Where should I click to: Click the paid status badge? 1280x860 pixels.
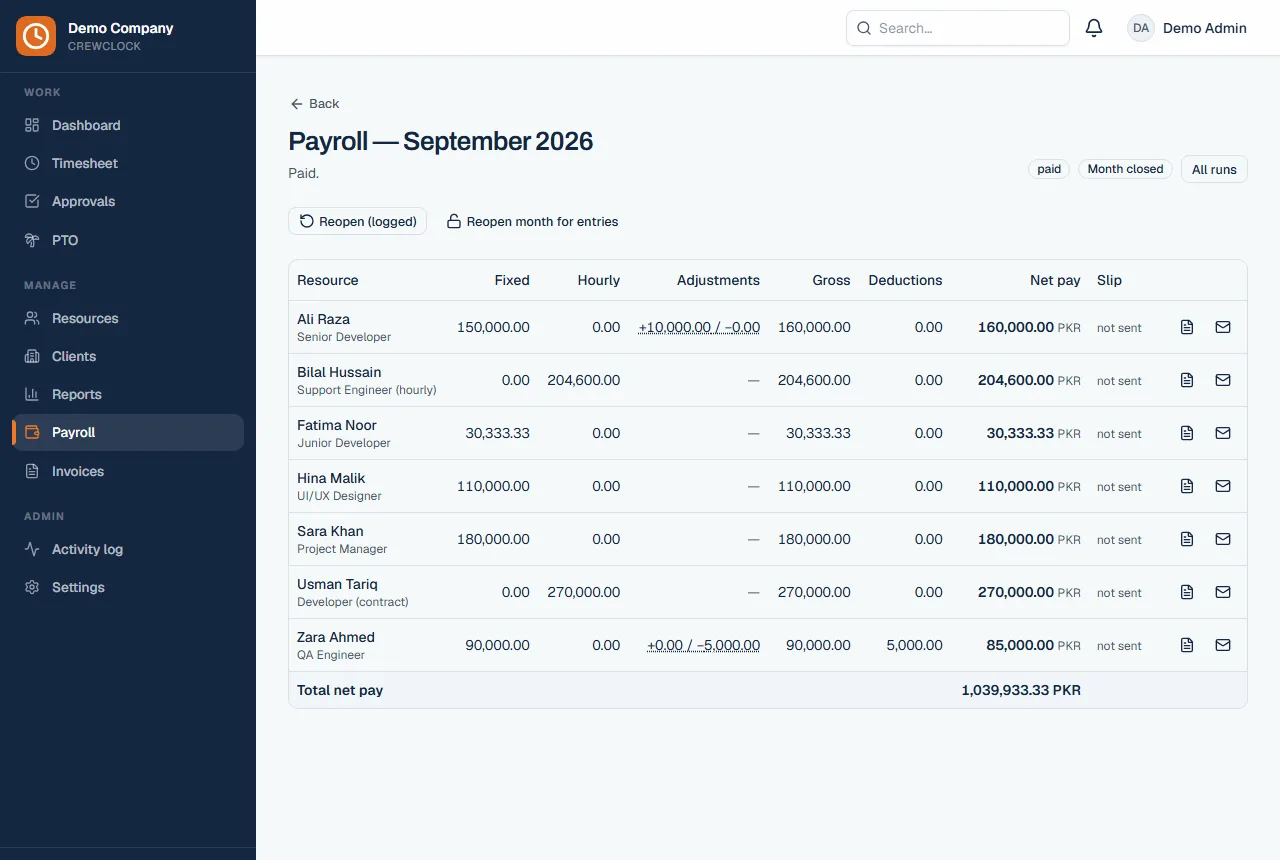point(1049,169)
